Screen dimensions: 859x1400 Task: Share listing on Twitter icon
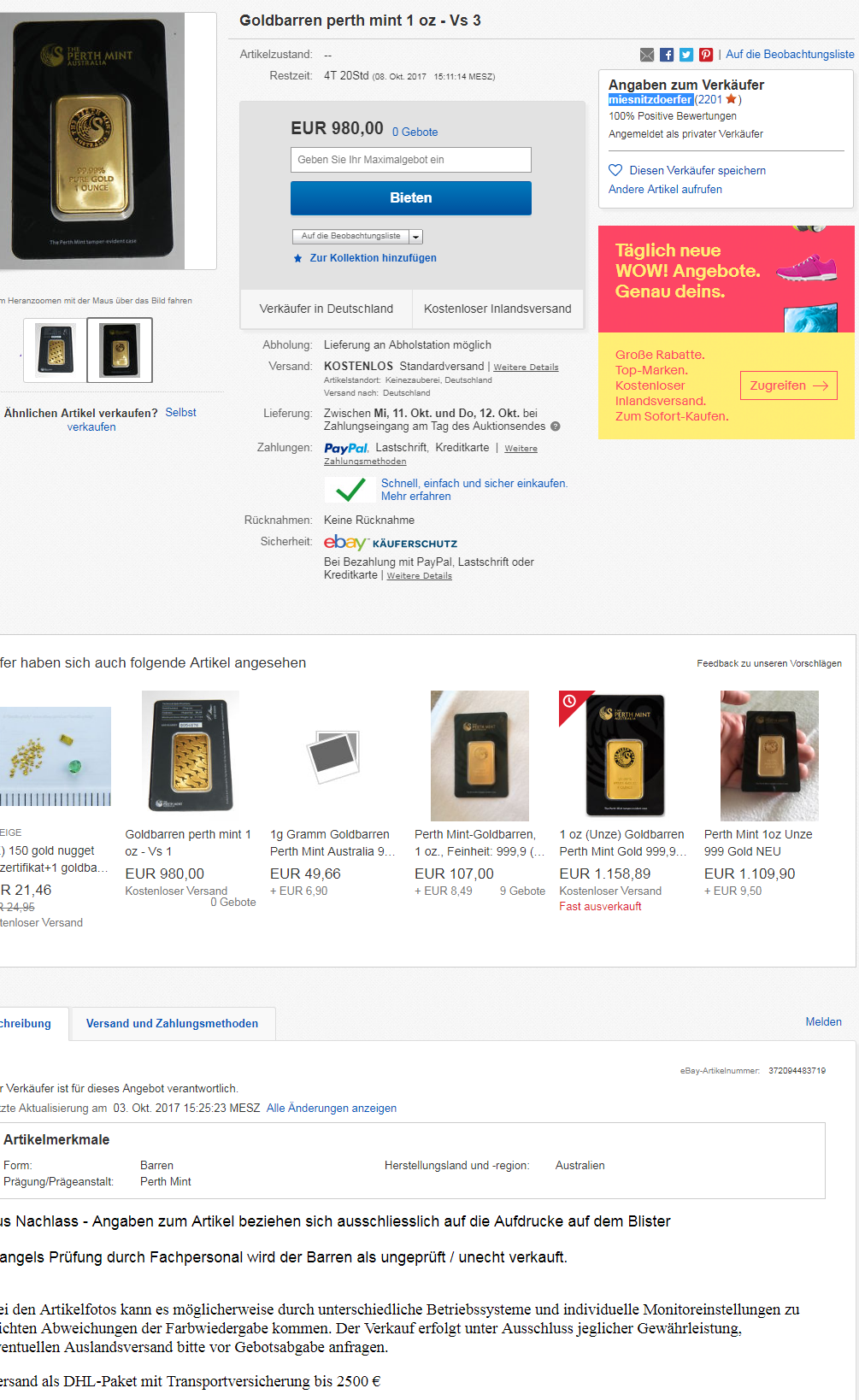coord(686,55)
